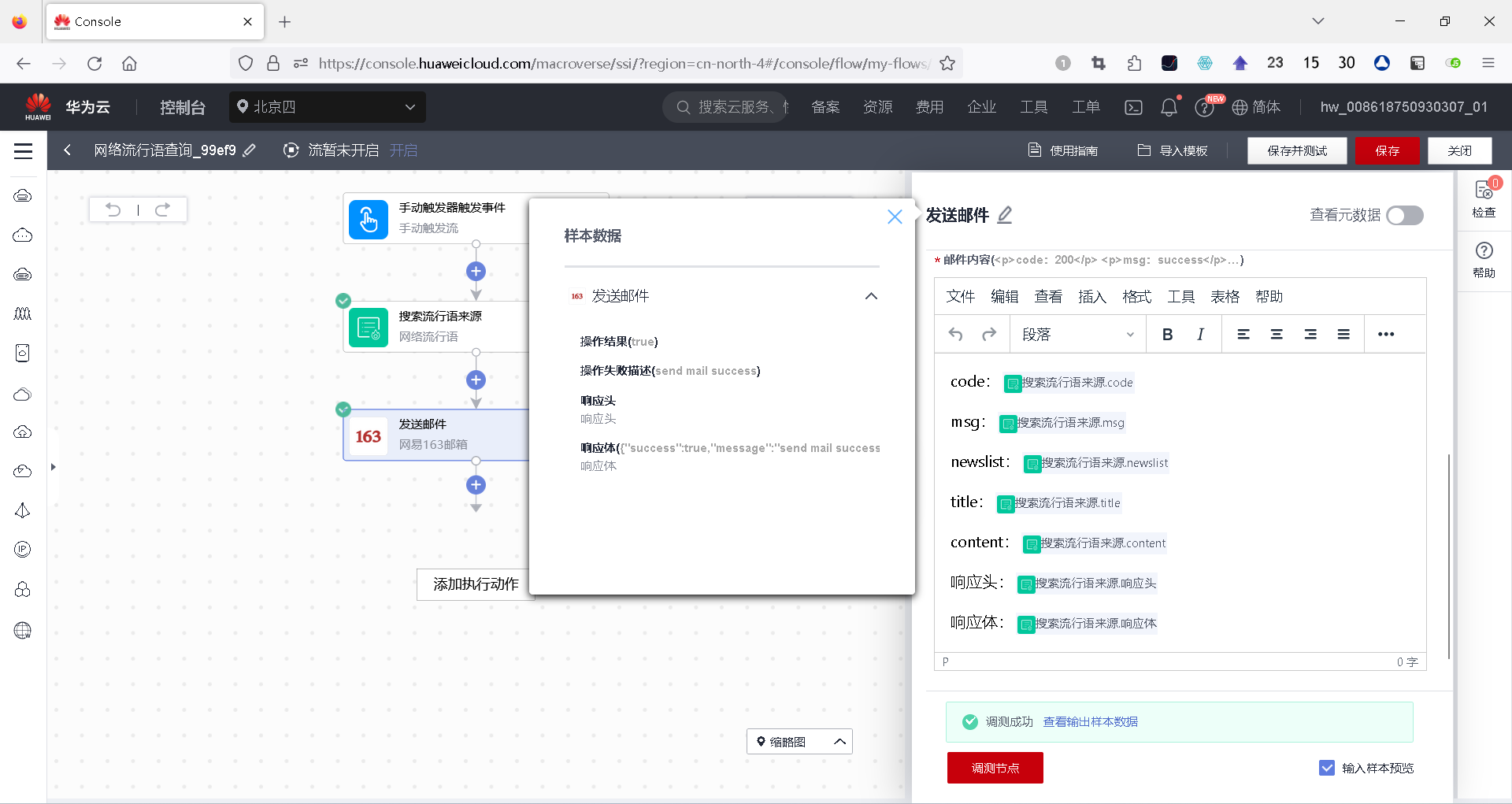Toggle 输入样本预览 checkbox

(1327, 768)
